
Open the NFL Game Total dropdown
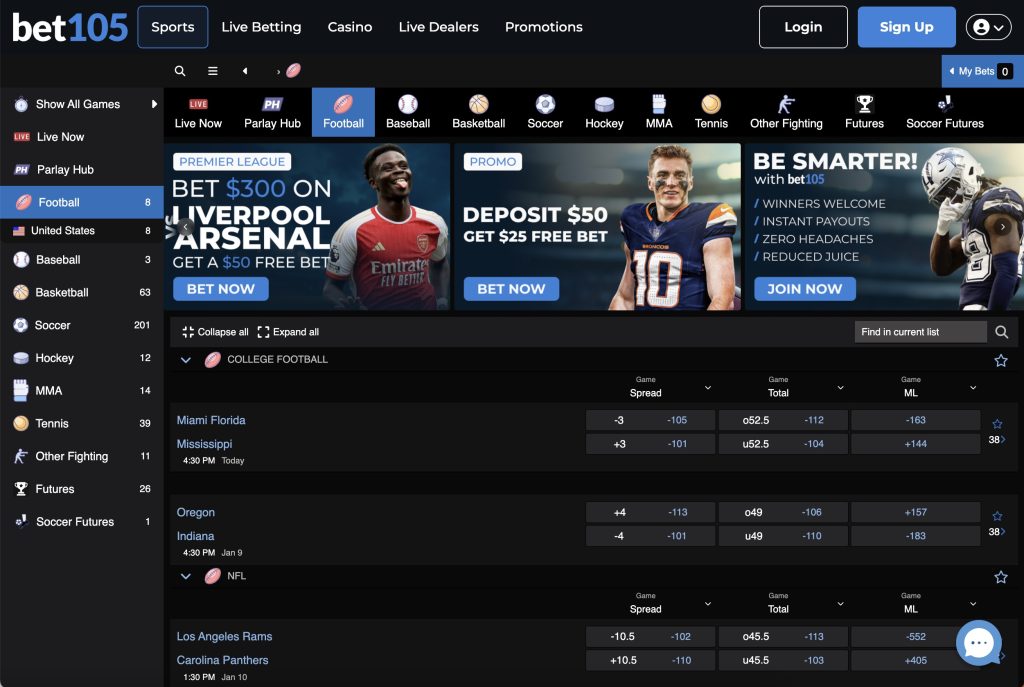point(840,604)
